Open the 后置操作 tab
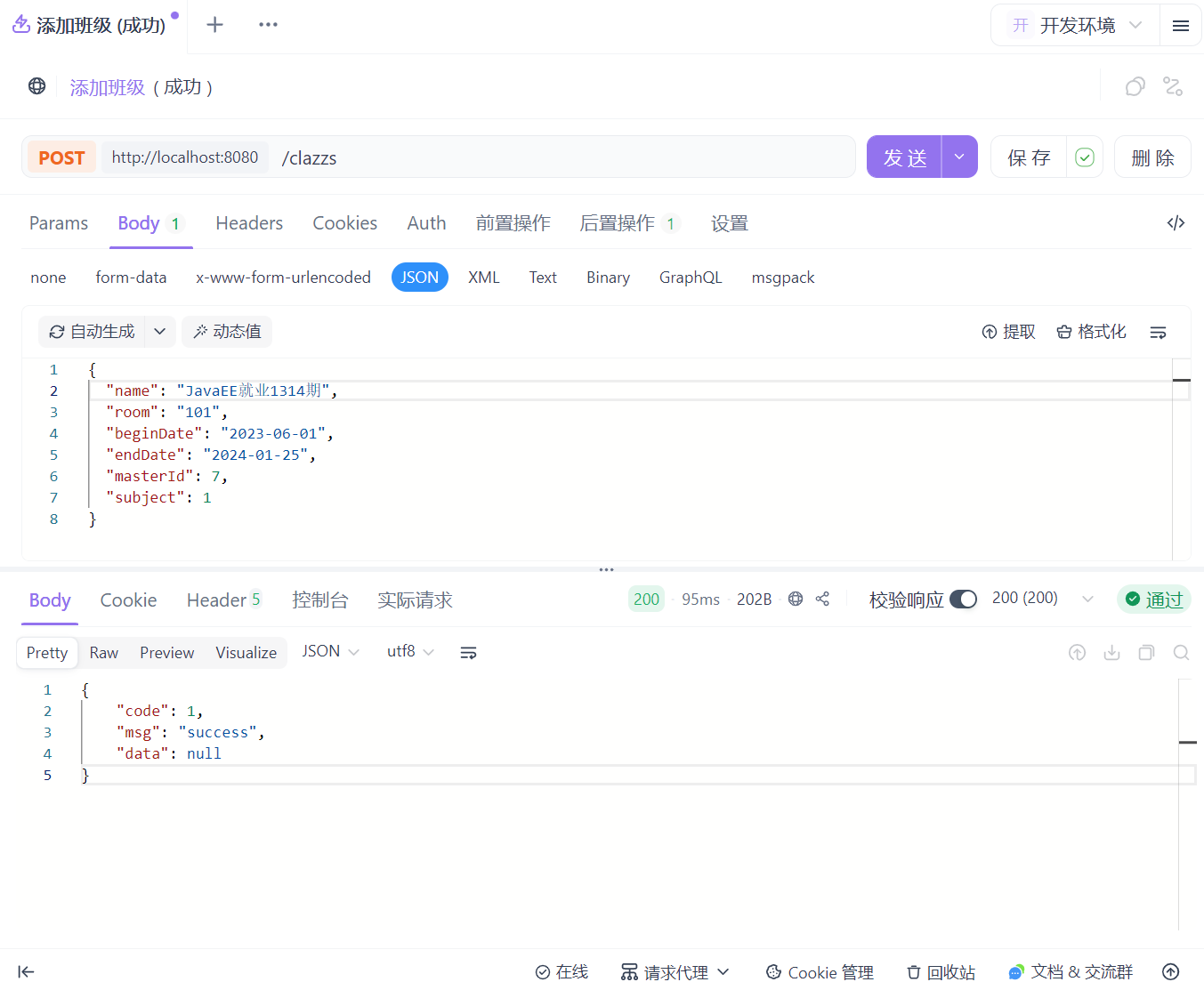The width and height of the screenshot is (1204, 990). click(x=629, y=223)
